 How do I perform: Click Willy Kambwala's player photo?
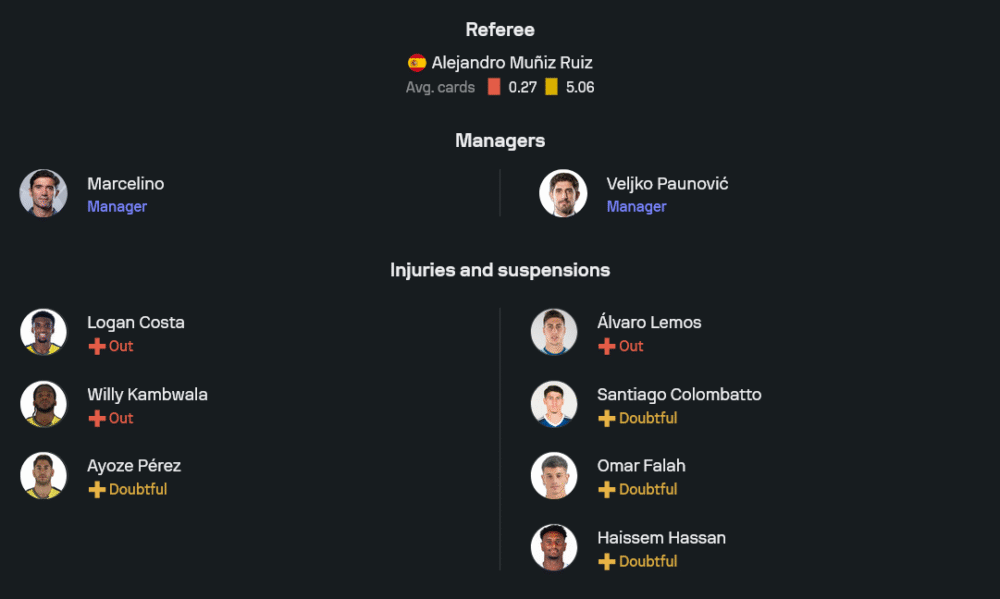tap(44, 404)
